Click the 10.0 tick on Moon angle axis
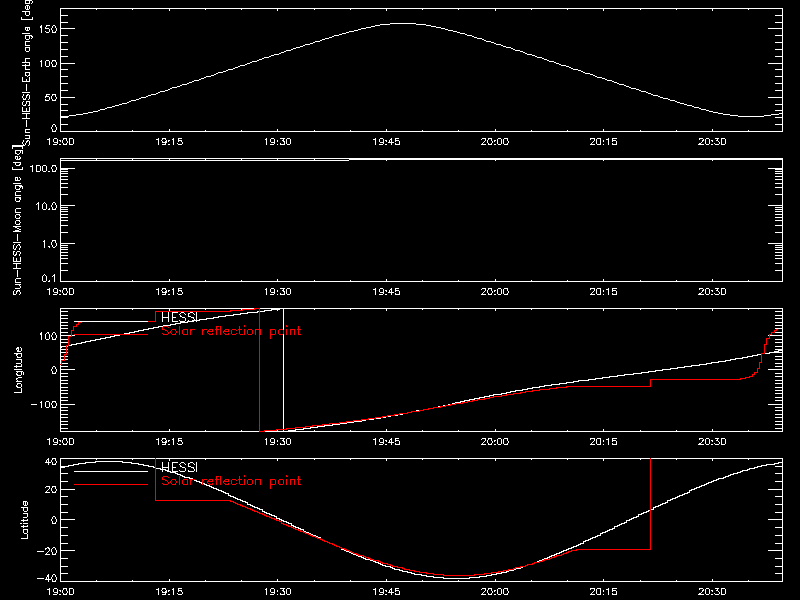This screenshot has height=600, width=800. (46, 207)
